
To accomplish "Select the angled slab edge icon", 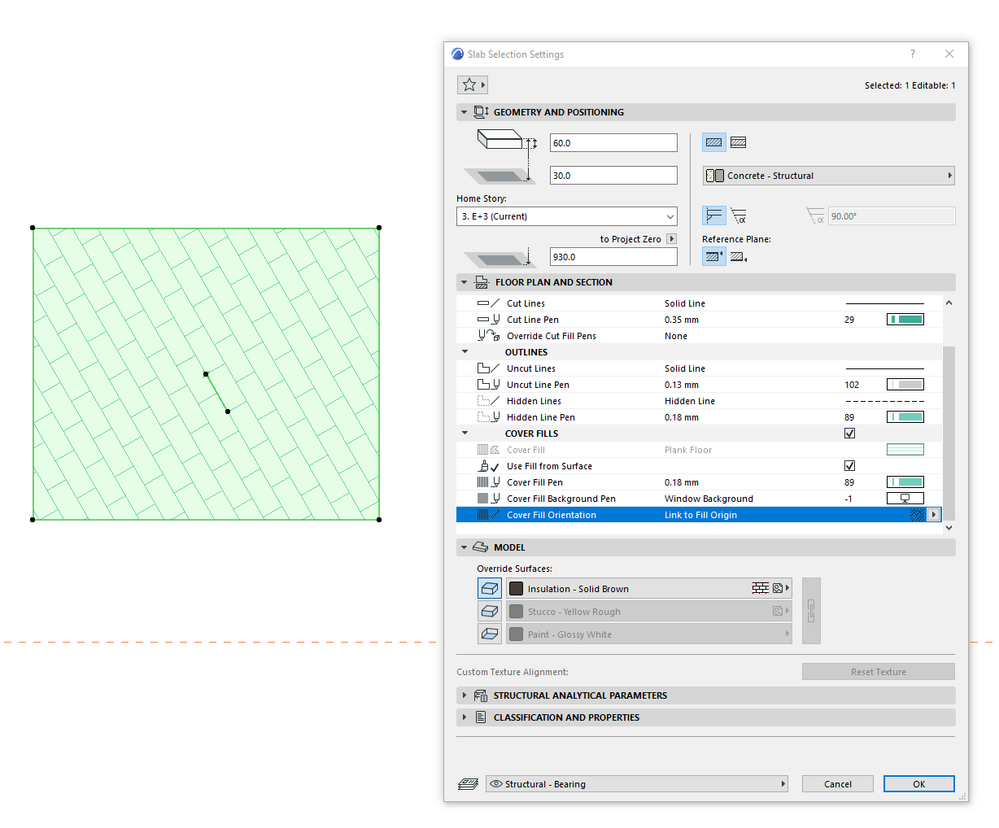I will [x=737, y=215].
